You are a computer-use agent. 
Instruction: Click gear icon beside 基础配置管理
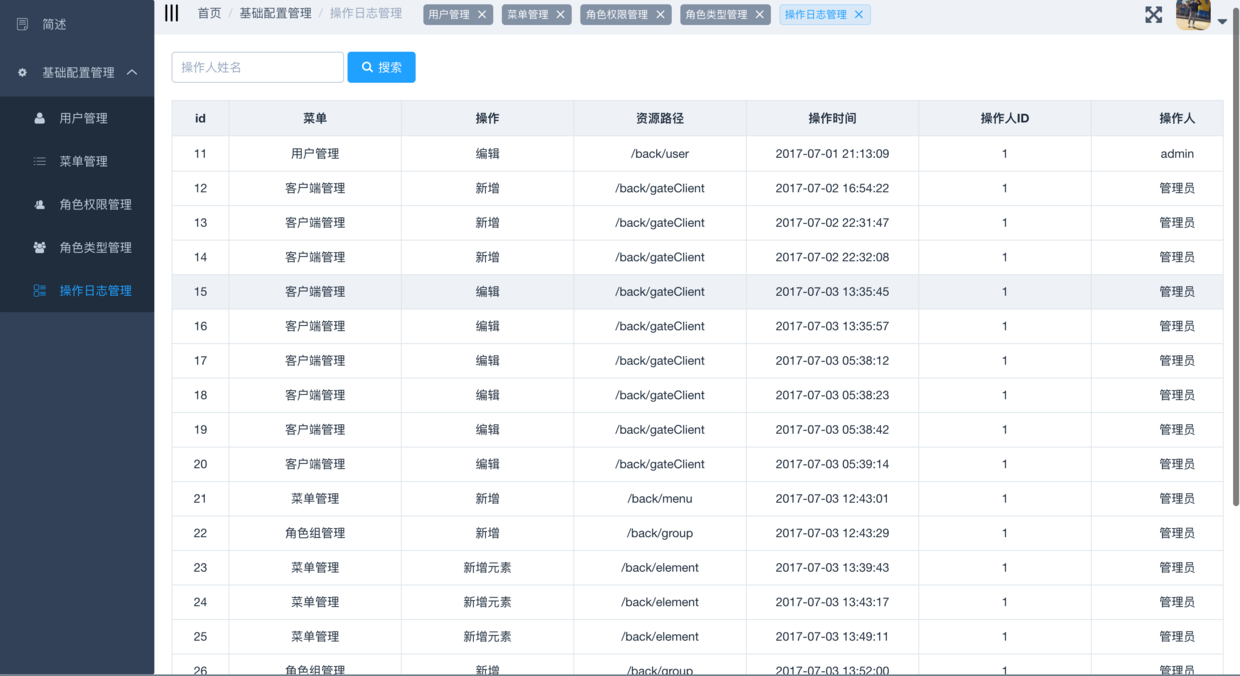(23, 72)
